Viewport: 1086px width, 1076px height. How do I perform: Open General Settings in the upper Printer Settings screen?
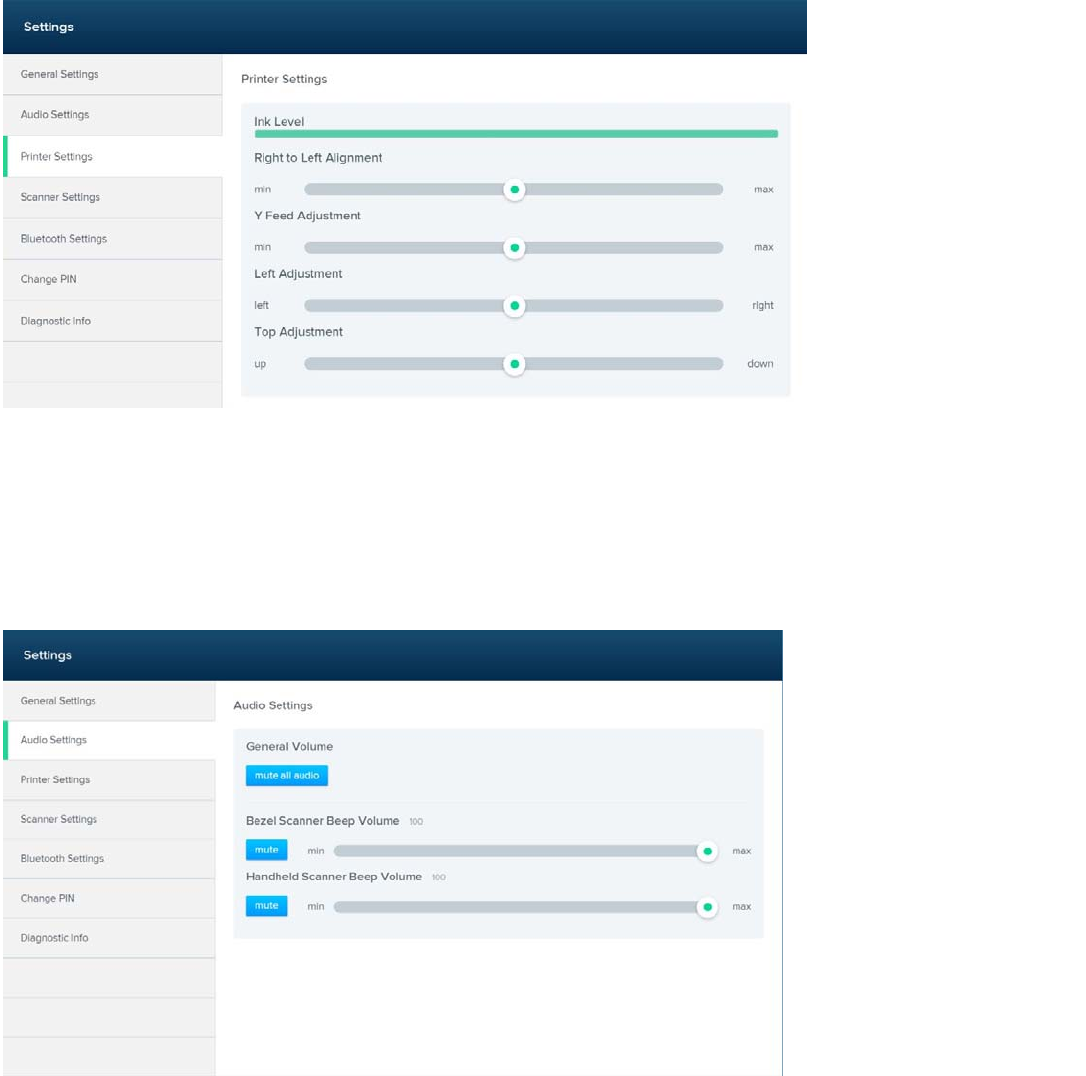coord(113,74)
